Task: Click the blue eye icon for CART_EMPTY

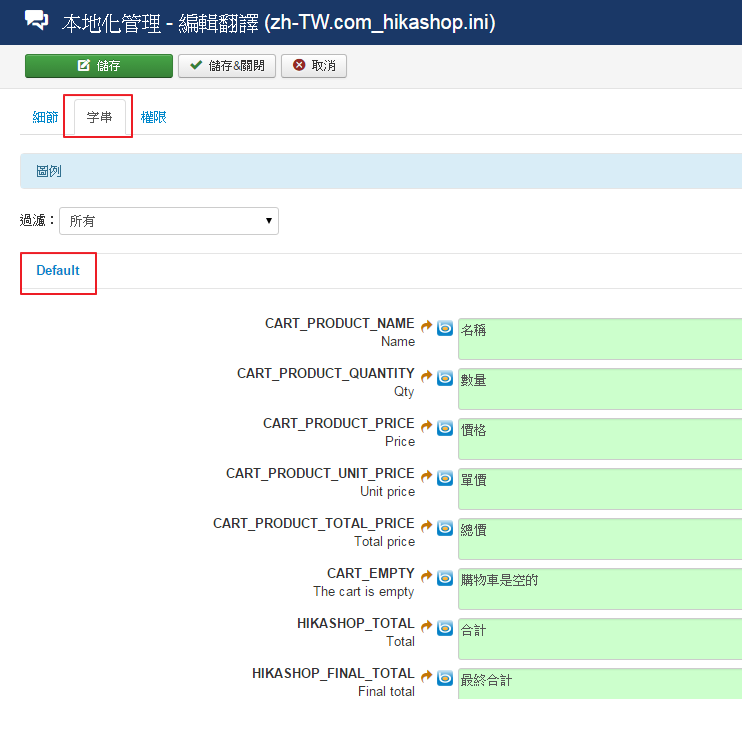Action: 445,578
